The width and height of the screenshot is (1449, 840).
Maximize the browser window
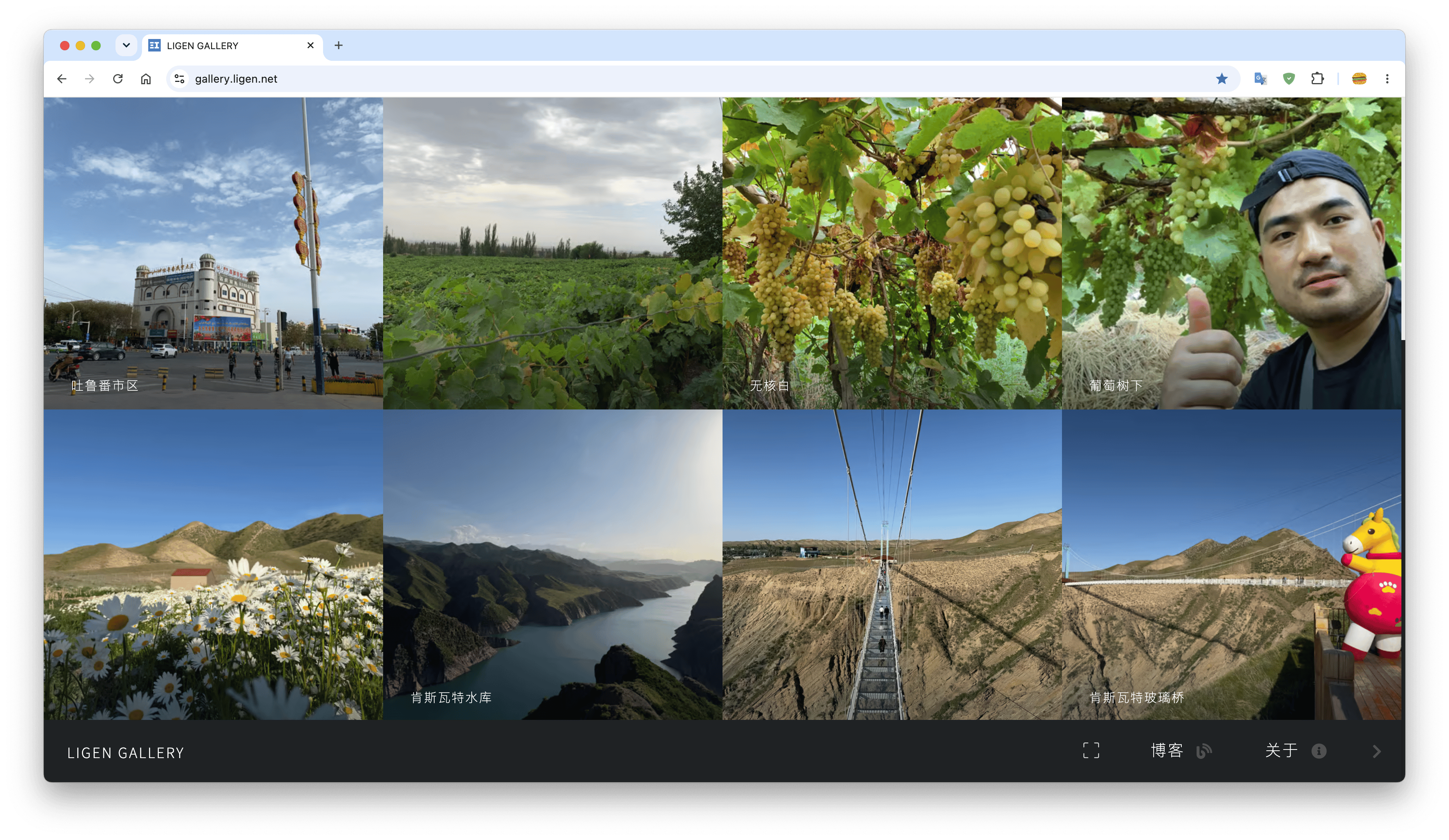(x=96, y=45)
